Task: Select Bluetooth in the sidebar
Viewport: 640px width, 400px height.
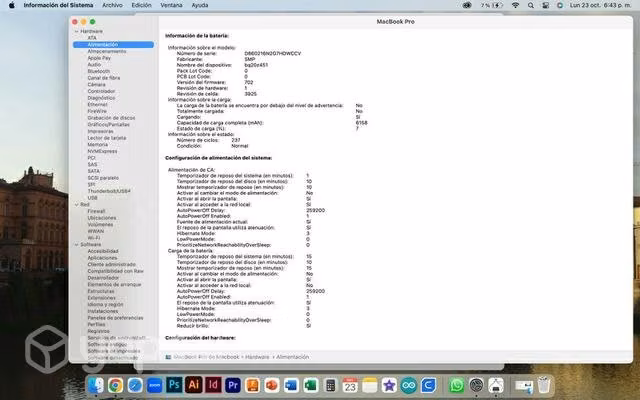Action: 99,71
